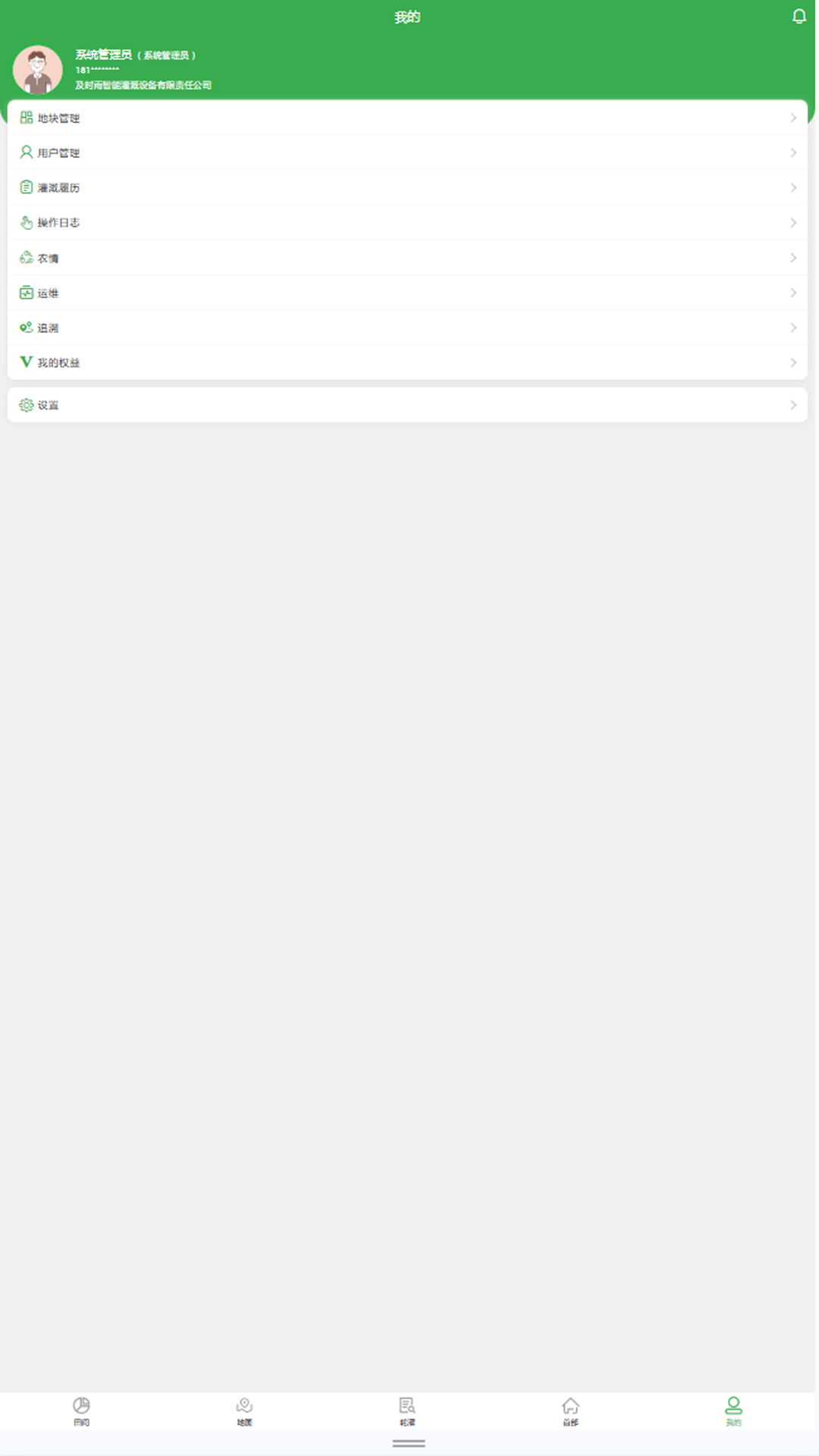The width and height of the screenshot is (819, 1456).
Task: Expand the 地块管理 row chevron
Action: [793, 118]
